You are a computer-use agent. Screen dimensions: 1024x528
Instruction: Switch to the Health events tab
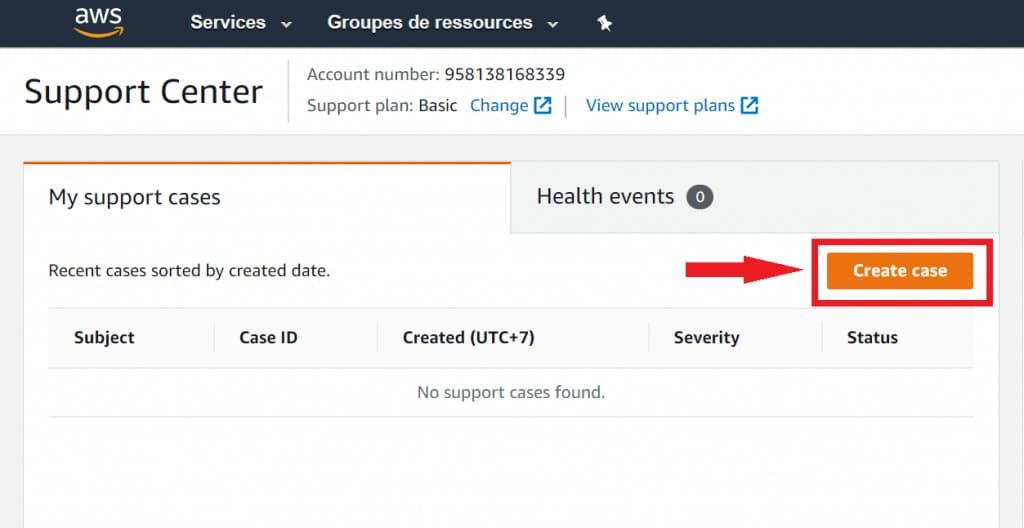pos(754,197)
